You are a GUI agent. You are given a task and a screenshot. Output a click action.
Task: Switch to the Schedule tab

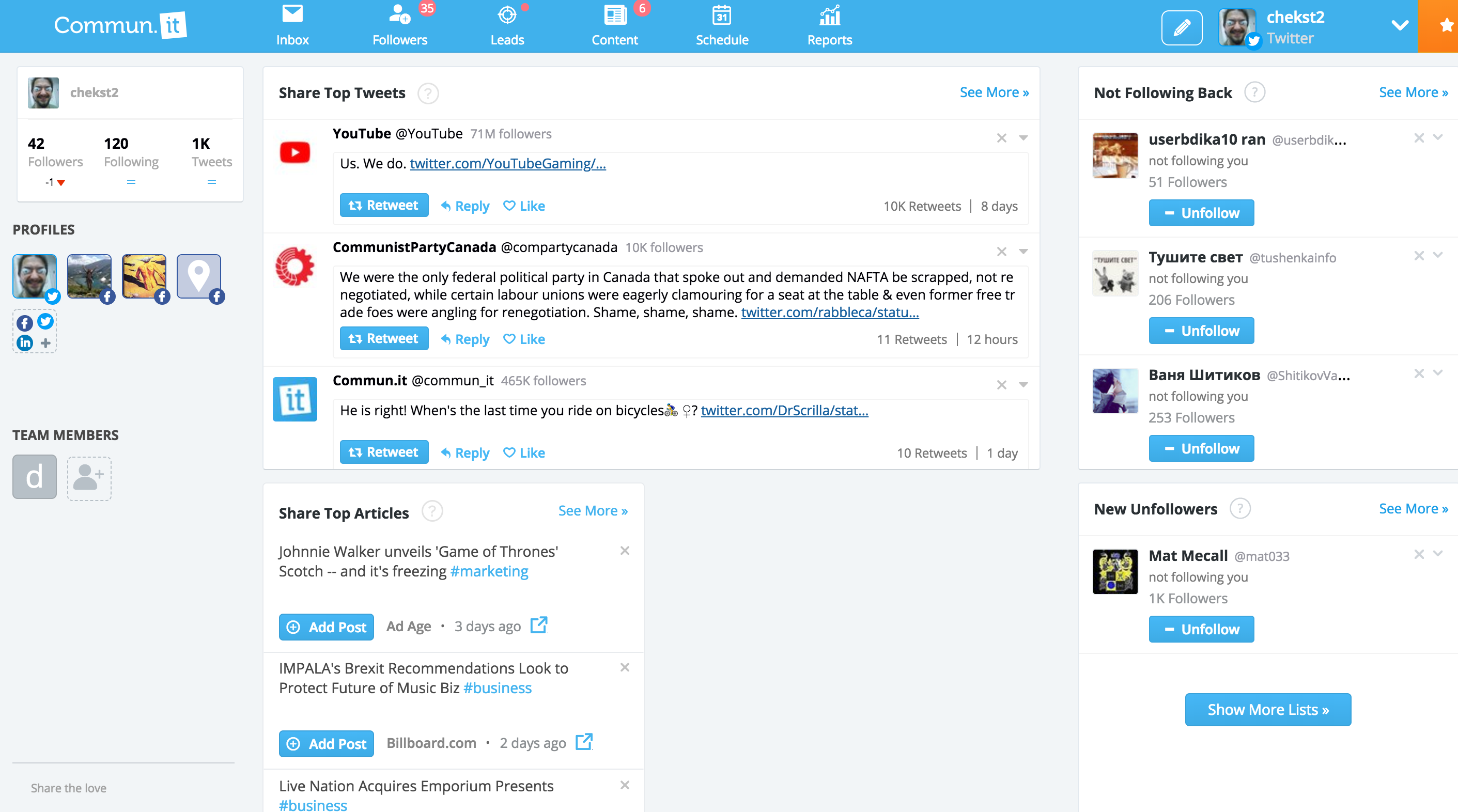(x=722, y=26)
